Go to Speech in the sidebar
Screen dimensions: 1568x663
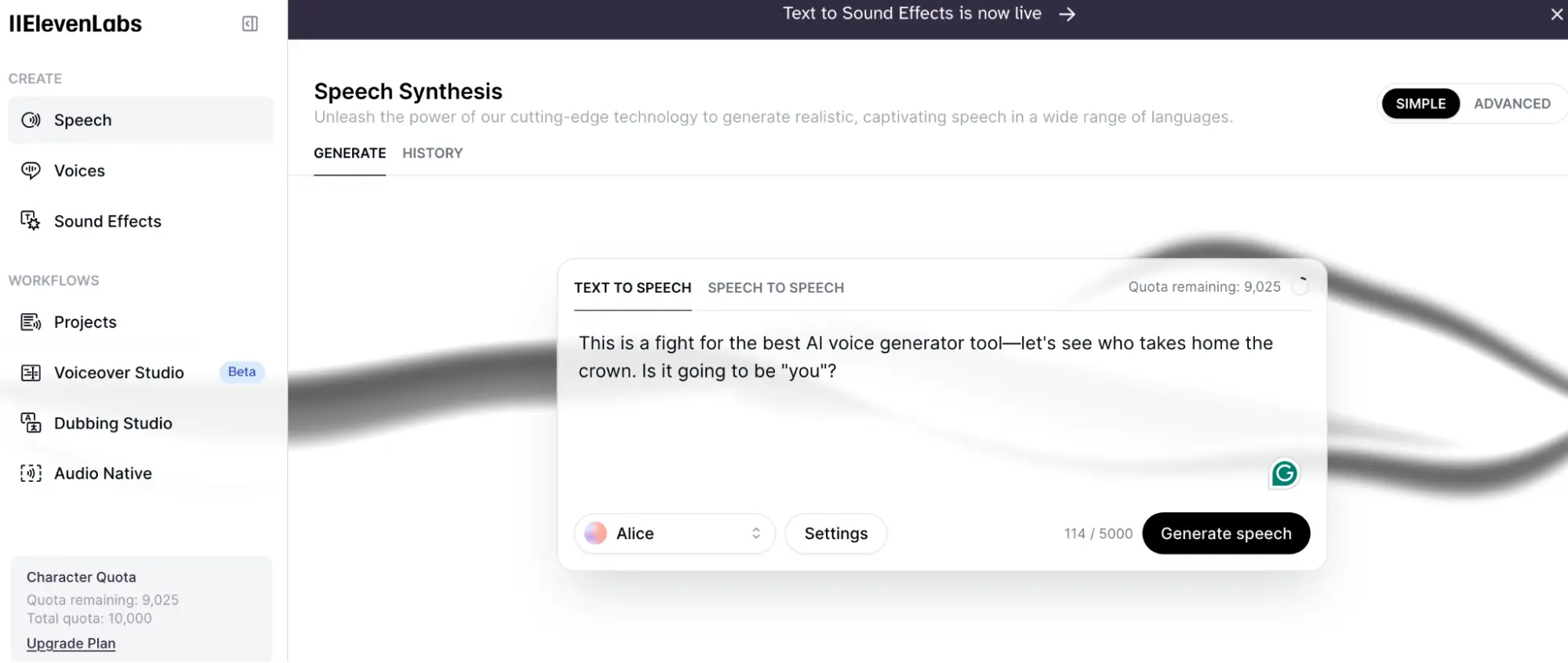(x=141, y=120)
